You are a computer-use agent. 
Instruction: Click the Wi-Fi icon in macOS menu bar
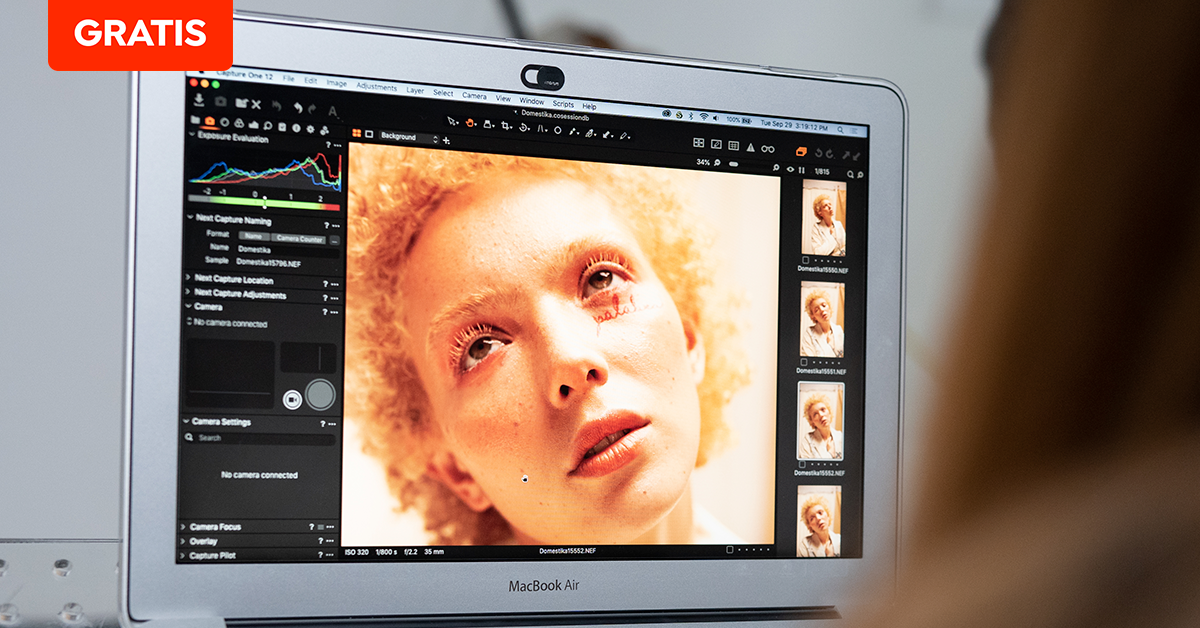pos(703,116)
